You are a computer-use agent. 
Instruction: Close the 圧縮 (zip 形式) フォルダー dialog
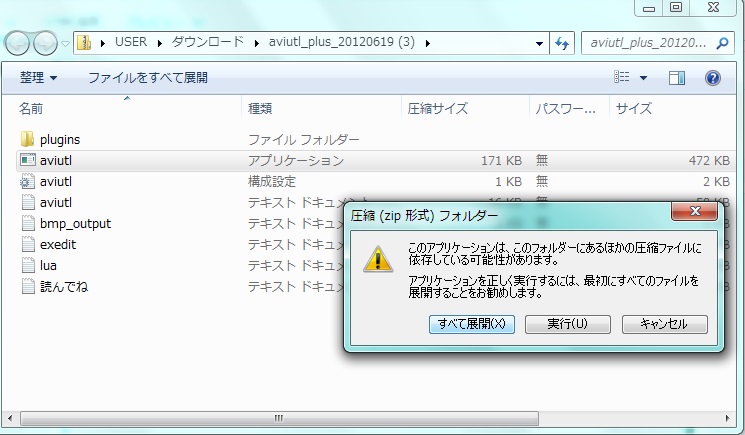tap(695, 211)
